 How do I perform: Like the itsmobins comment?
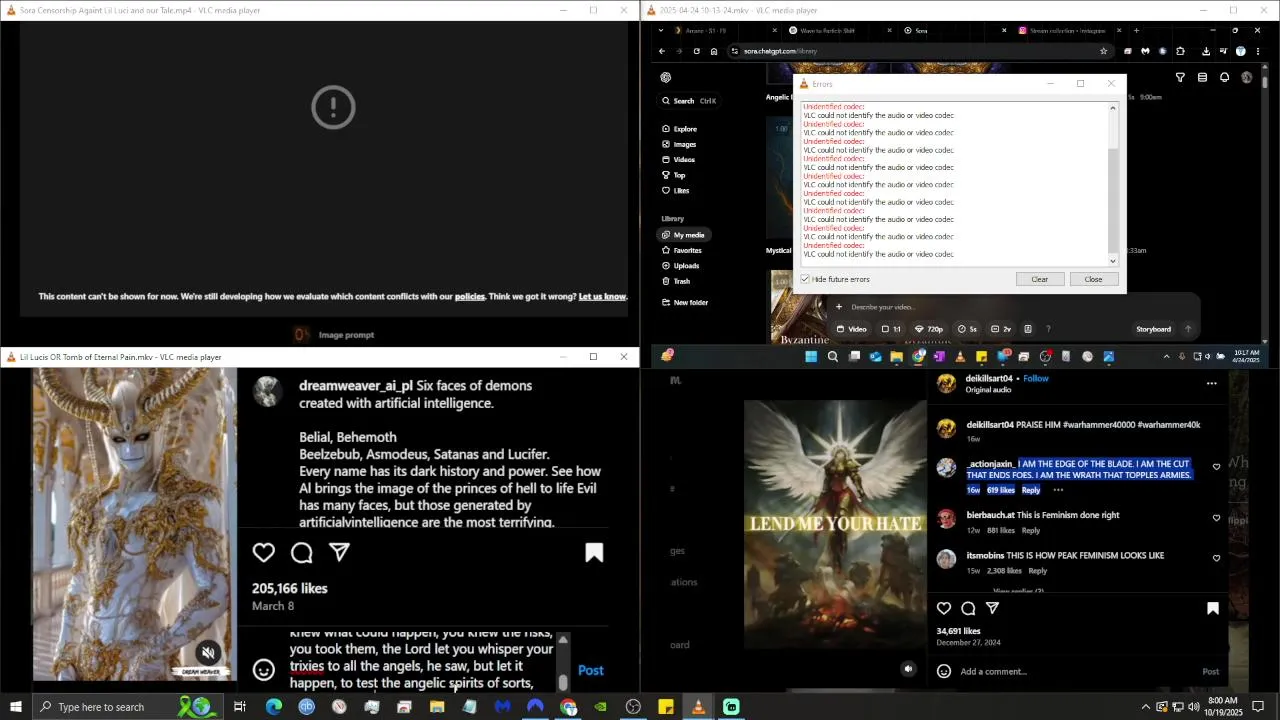coord(1216,558)
